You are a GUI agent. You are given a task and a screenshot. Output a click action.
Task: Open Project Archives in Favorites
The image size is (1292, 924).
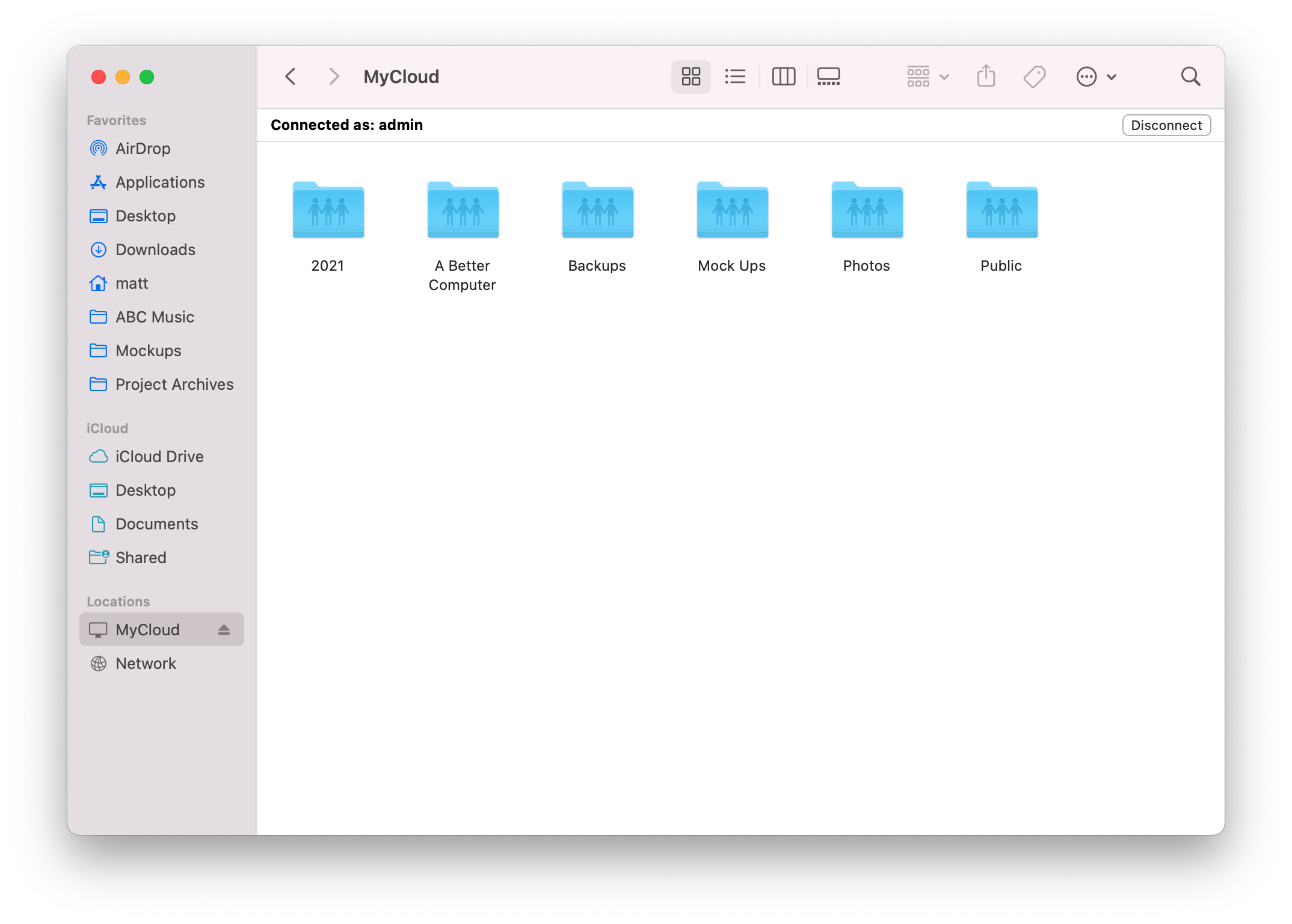174,384
